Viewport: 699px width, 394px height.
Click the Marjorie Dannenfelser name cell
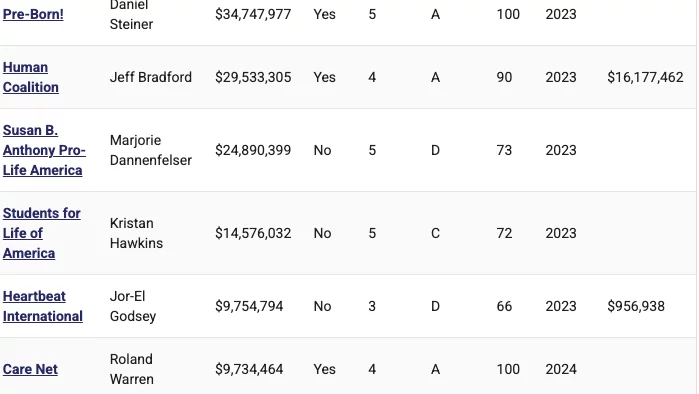coord(151,150)
